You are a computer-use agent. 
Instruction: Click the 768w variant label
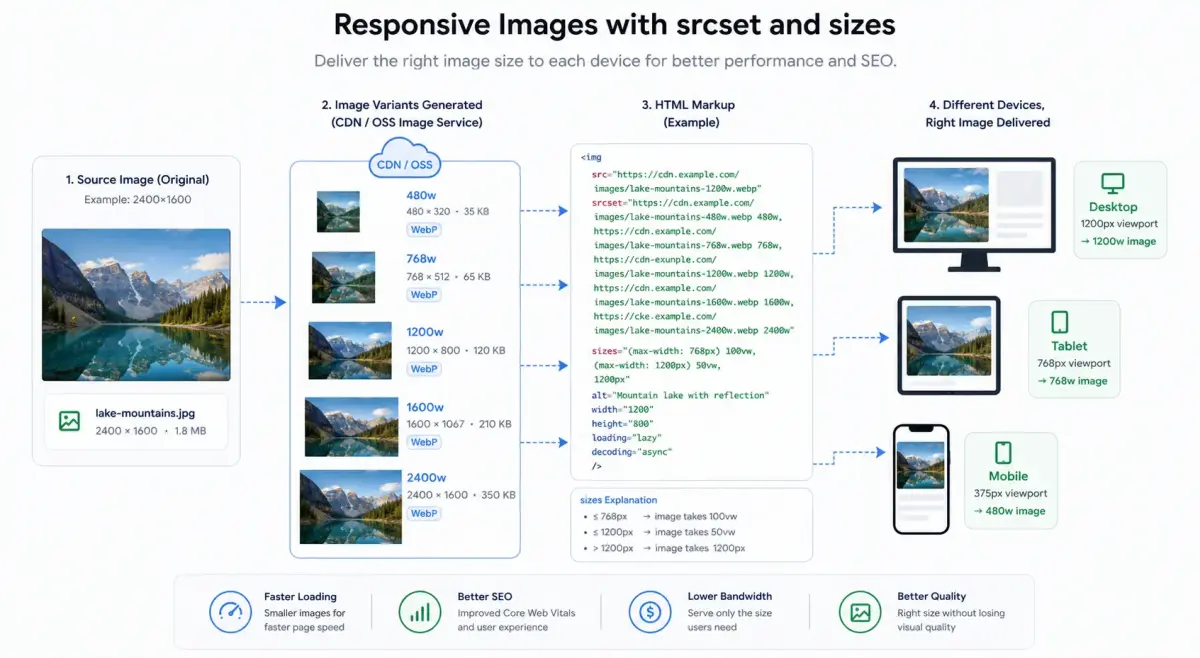(422, 259)
